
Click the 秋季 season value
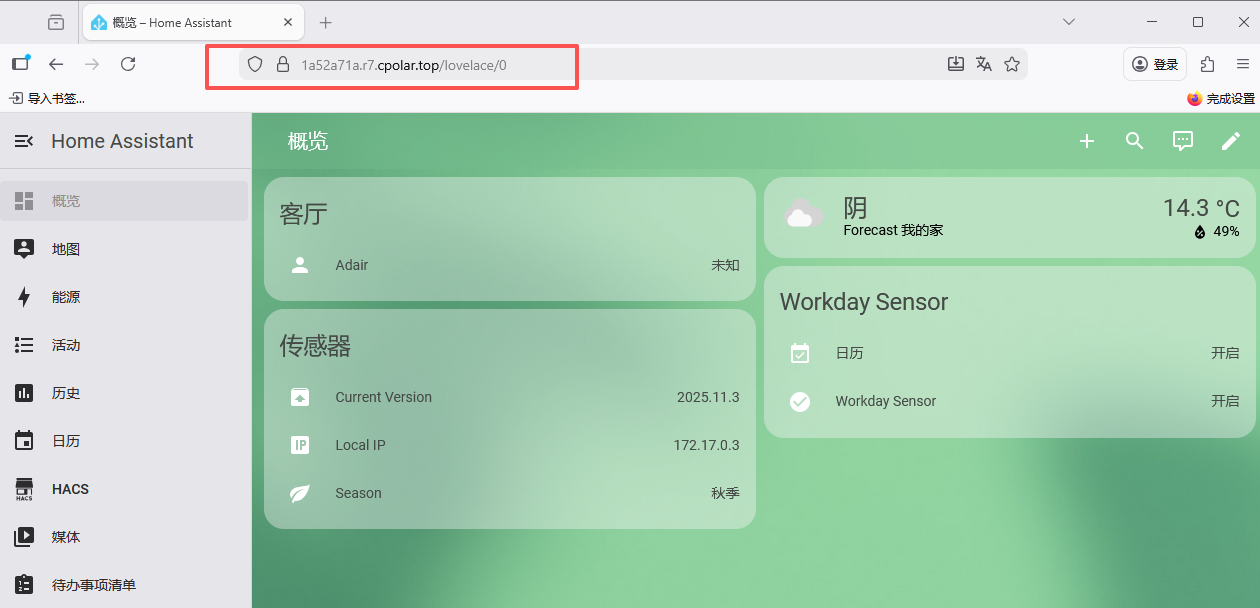tap(725, 493)
